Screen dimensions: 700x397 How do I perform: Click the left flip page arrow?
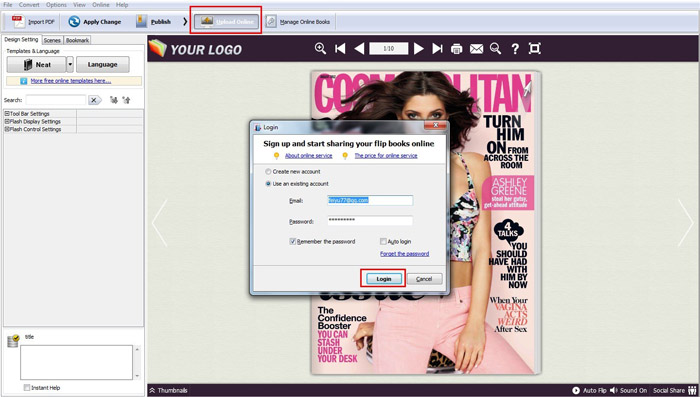(x=160, y=223)
